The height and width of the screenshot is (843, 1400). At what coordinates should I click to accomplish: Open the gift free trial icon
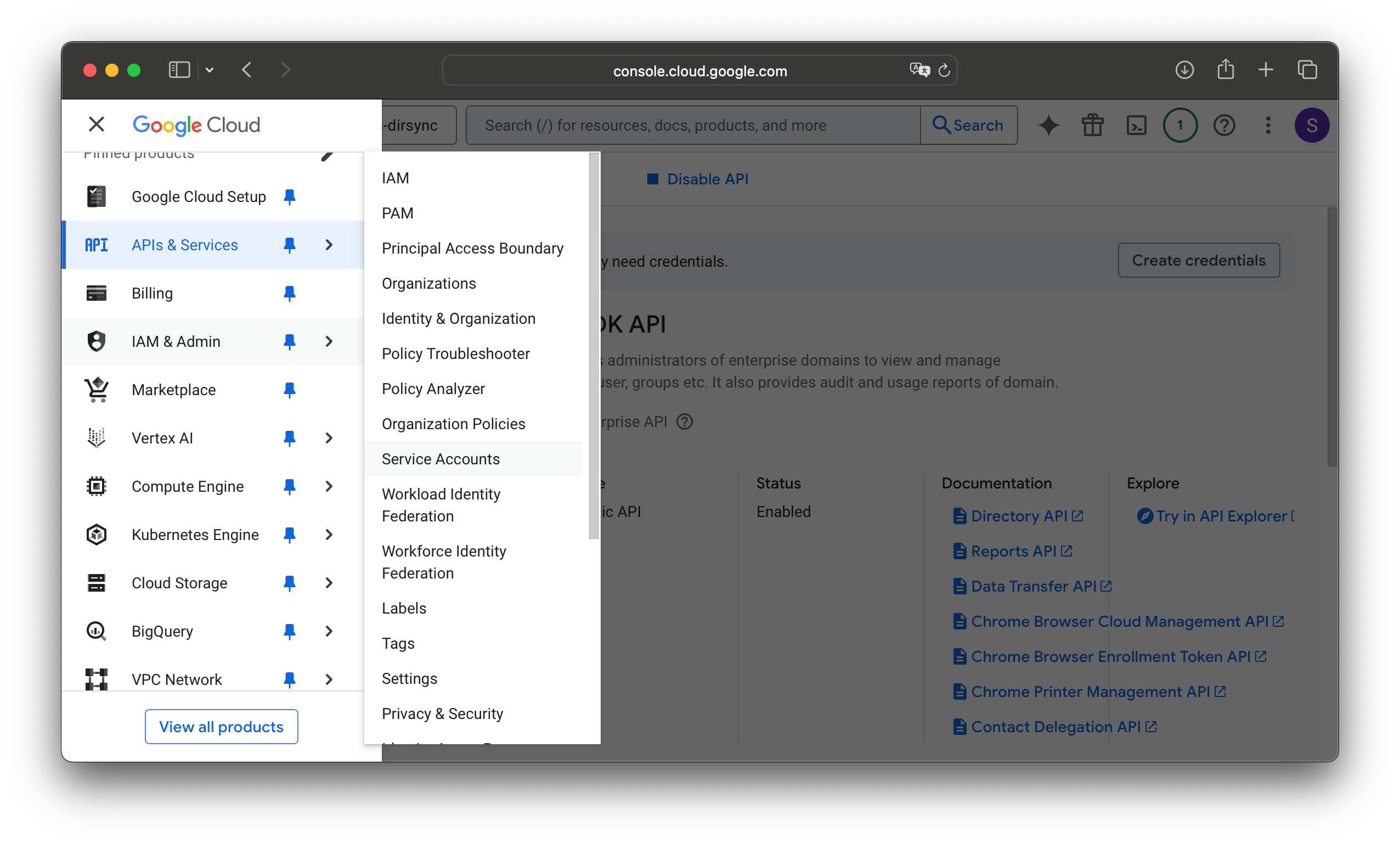click(1092, 125)
